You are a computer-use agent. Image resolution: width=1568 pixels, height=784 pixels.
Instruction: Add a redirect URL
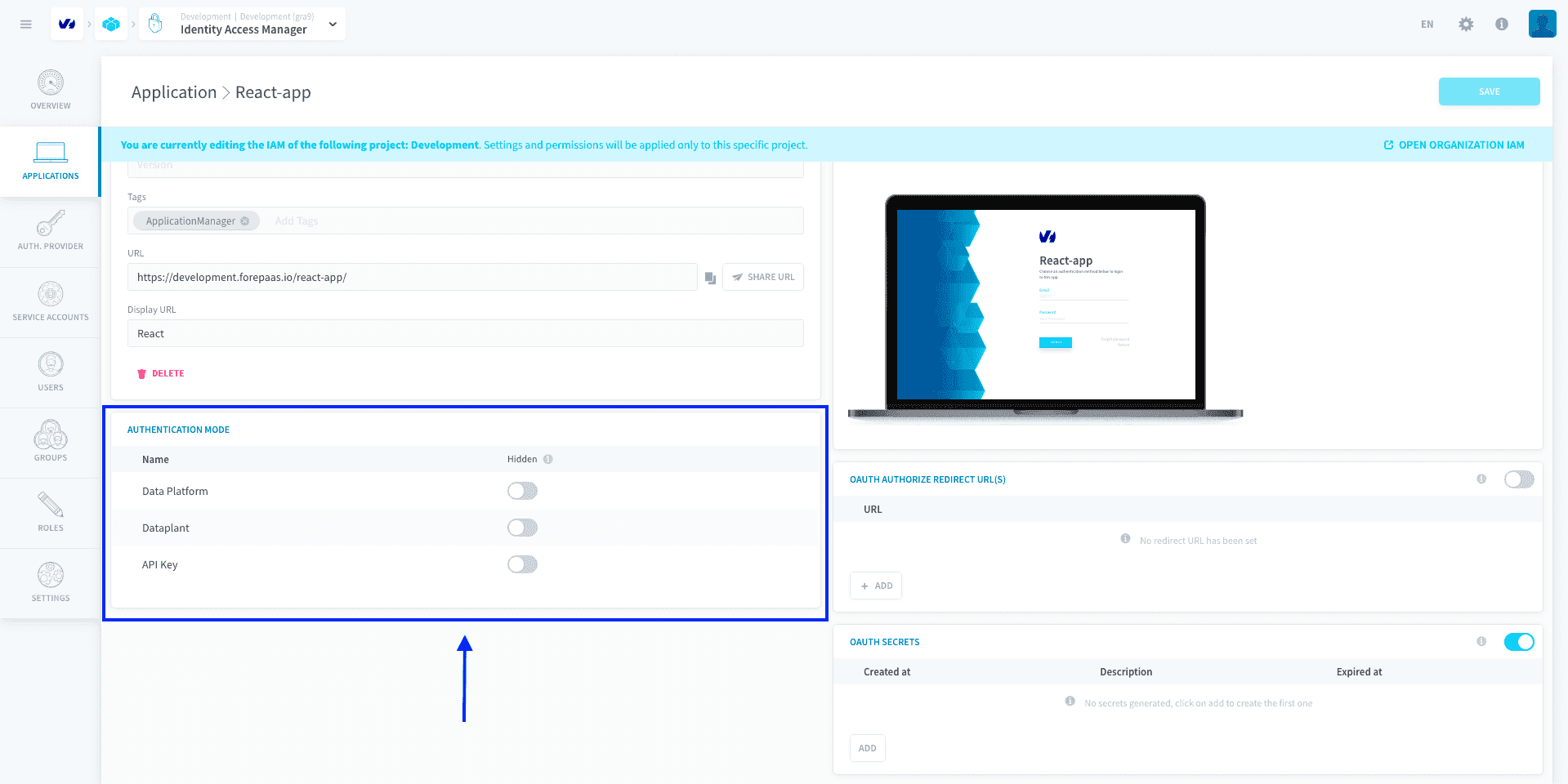pos(876,586)
